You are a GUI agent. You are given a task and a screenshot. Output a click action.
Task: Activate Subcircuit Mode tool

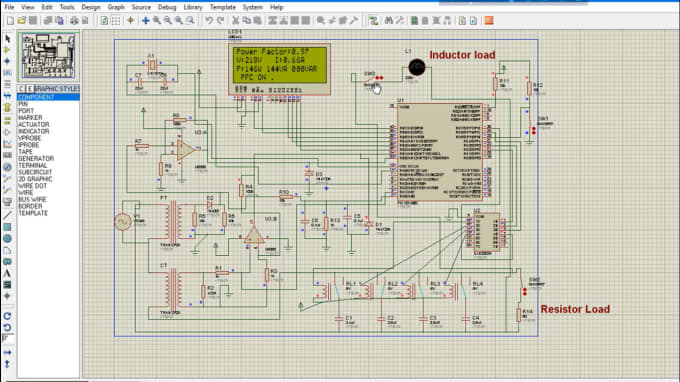[7, 107]
